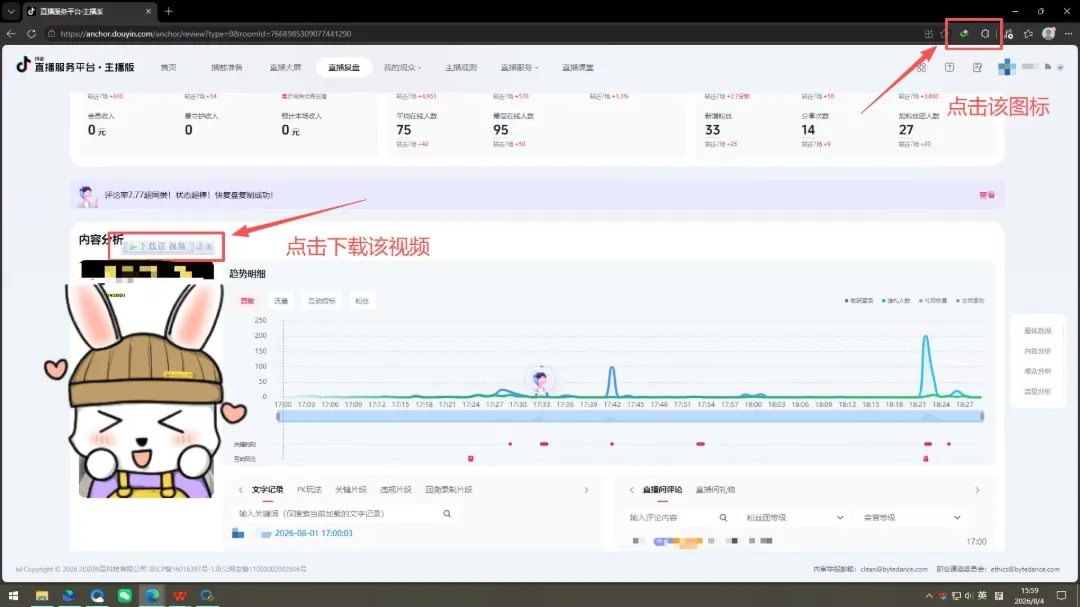This screenshot has width=1080, height=607.
Task: Click the left handle of time range slider
Action: click(278, 416)
